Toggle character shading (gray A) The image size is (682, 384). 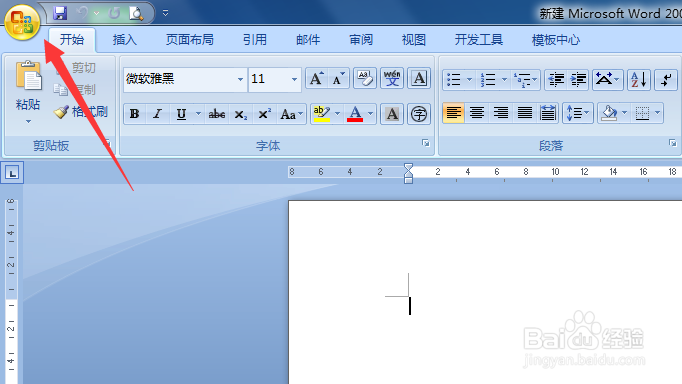click(392, 114)
